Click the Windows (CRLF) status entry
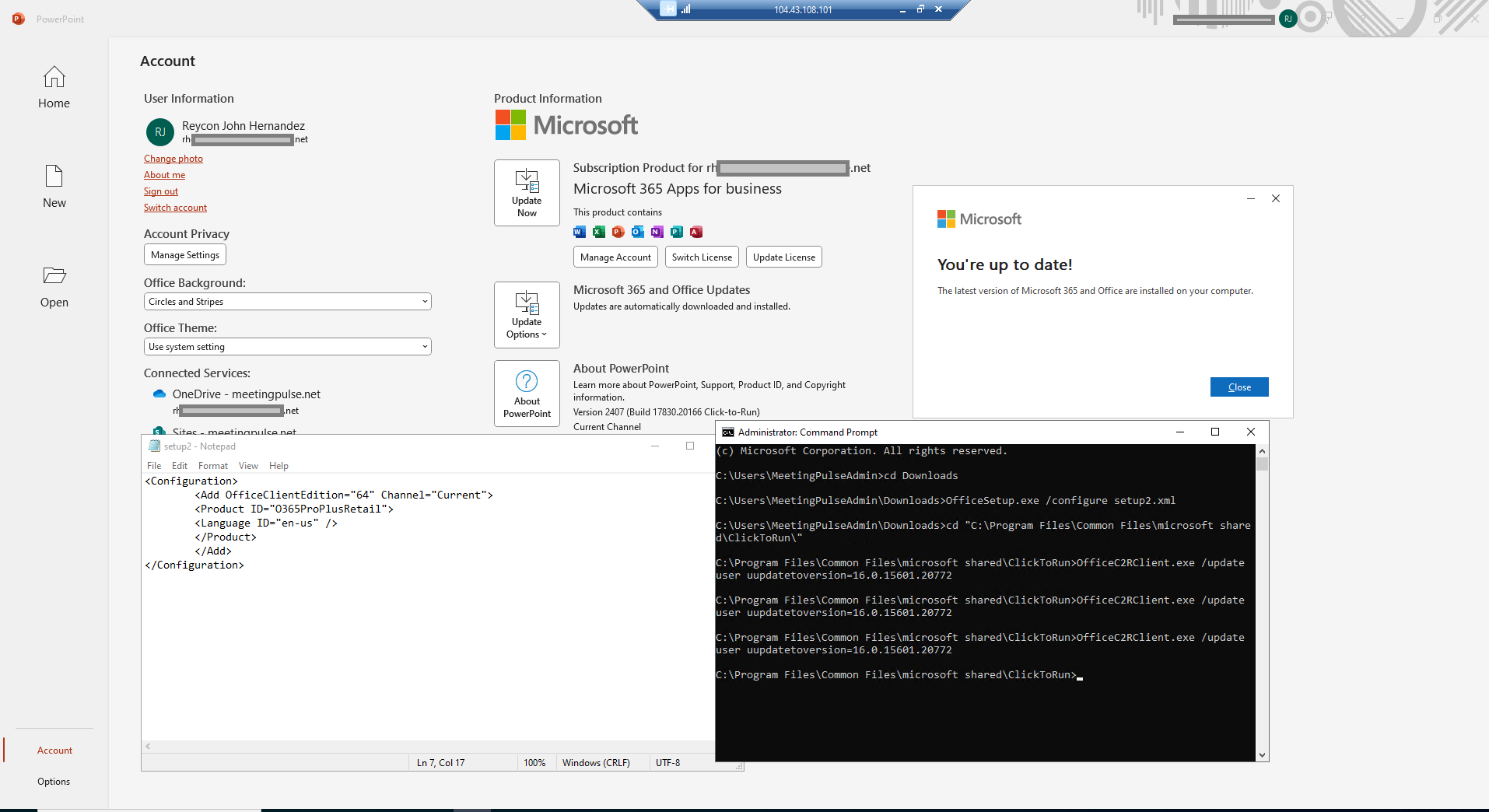The height and width of the screenshot is (812, 1489). coord(596,763)
